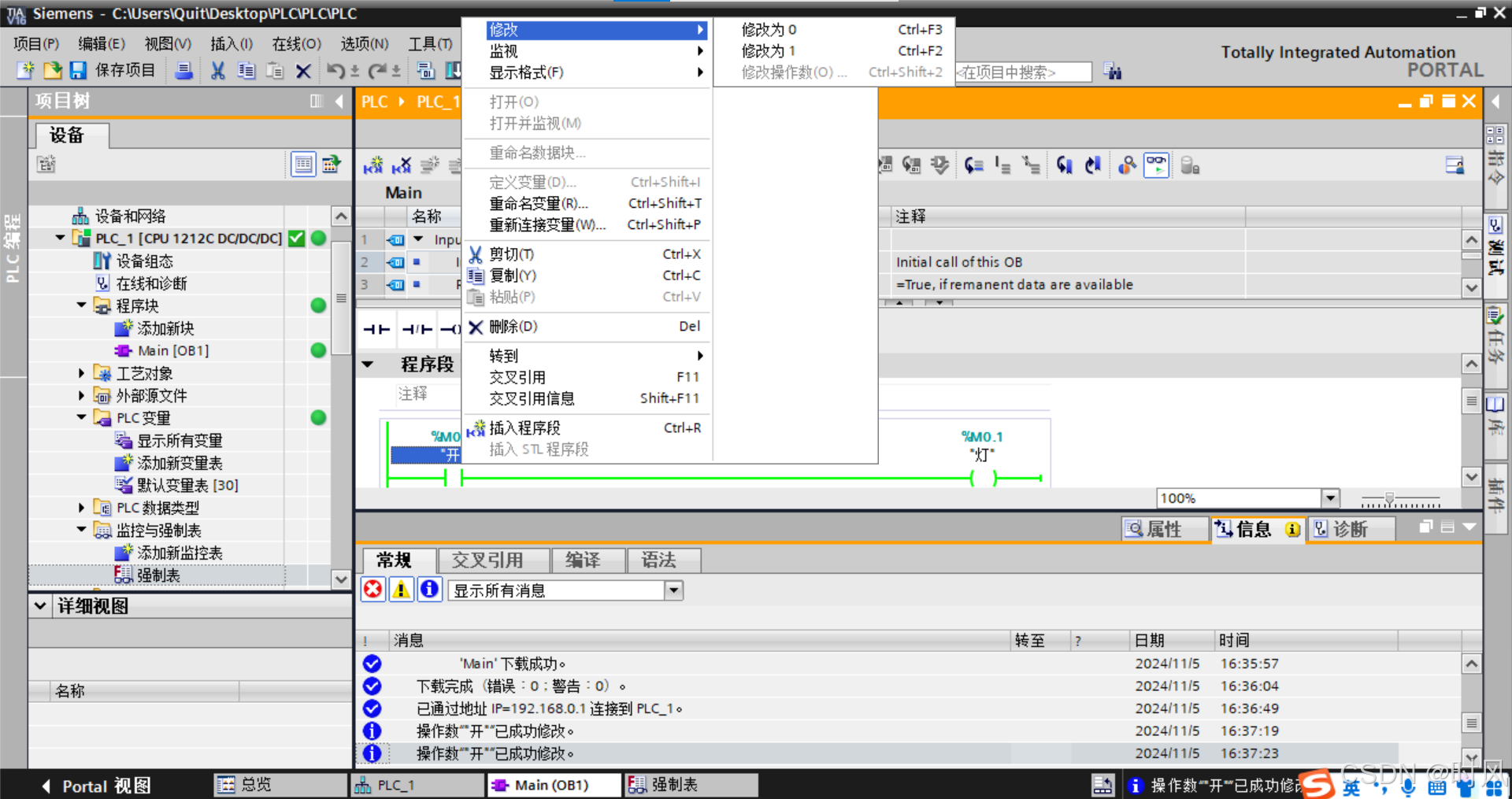Viewport: 1512px width, 799px height.
Task: Click the Cut scissors toolbar icon
Action: coord(218,71)
